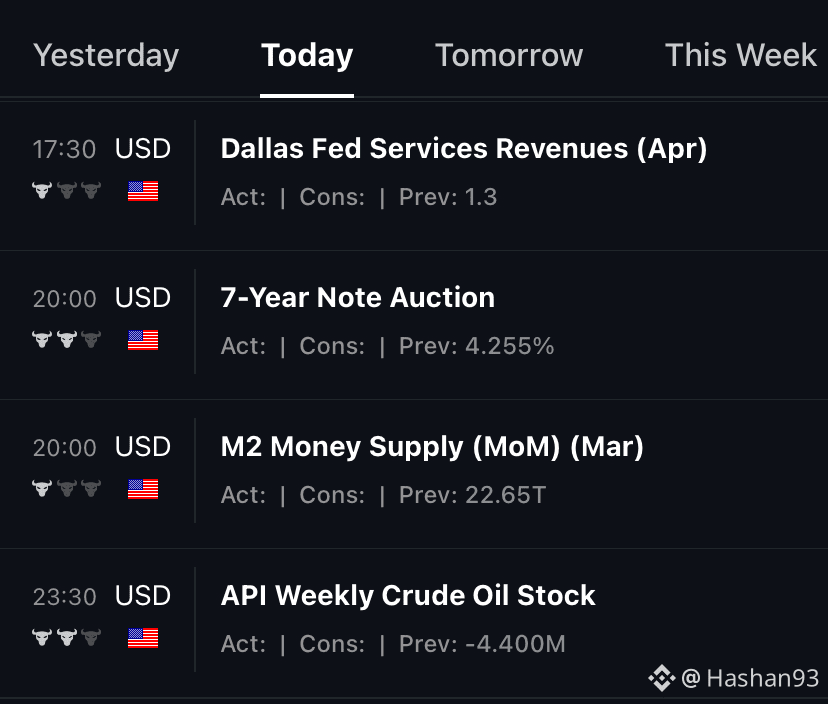
Task: Click the Binance logo in watermark
Action: 662,678
